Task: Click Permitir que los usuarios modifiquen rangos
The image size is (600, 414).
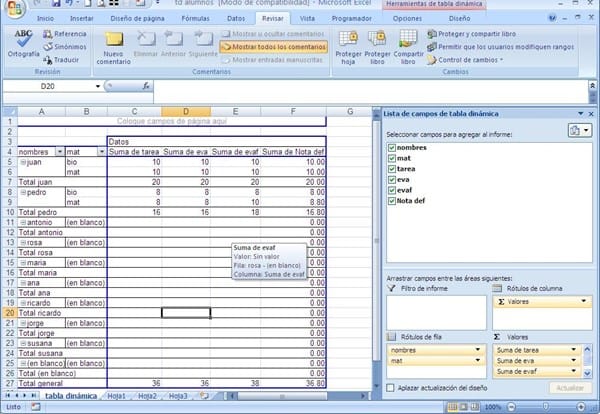Action: click(501, 47)
